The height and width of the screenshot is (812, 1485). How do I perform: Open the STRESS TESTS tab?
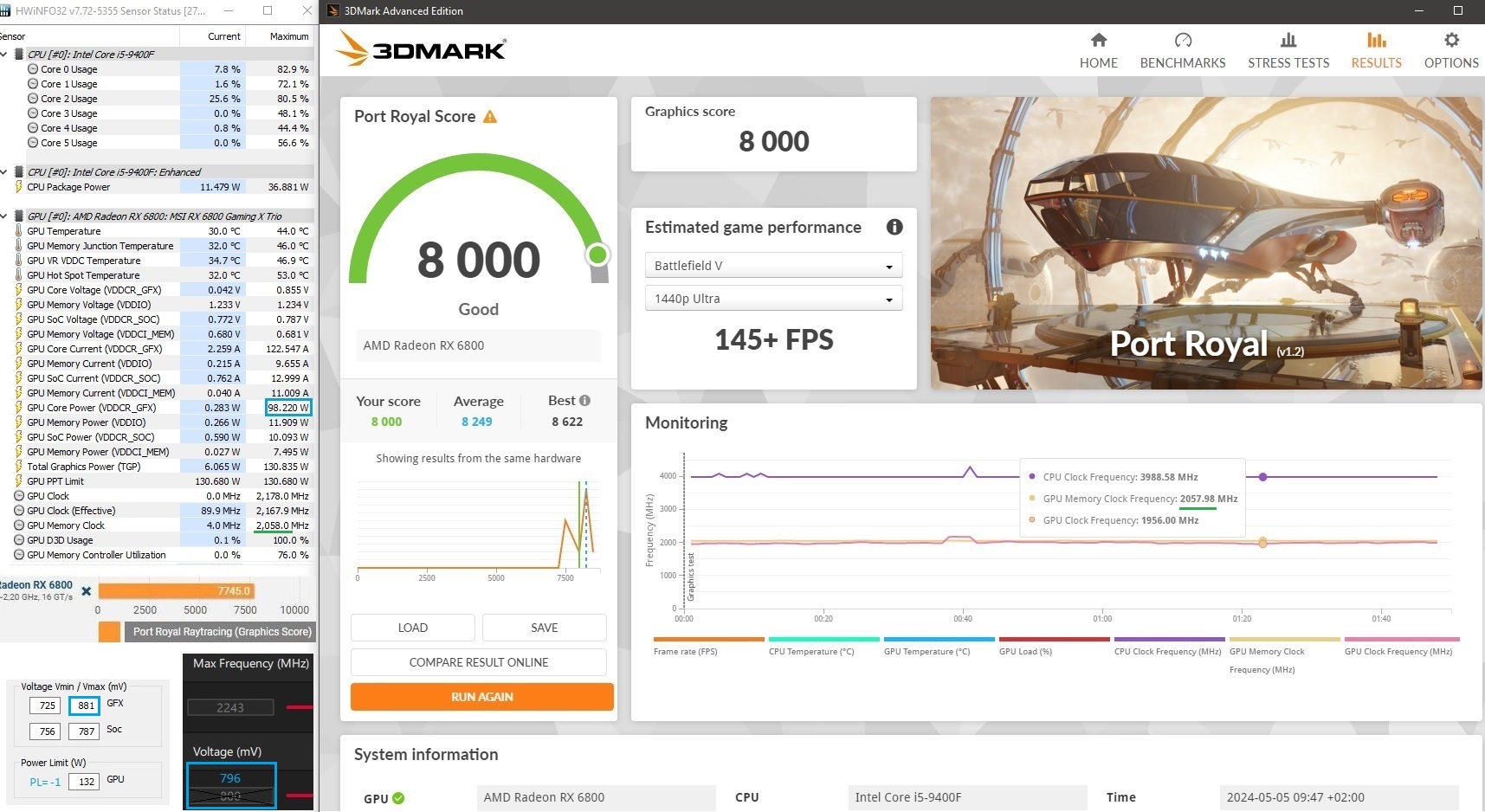1288,51
